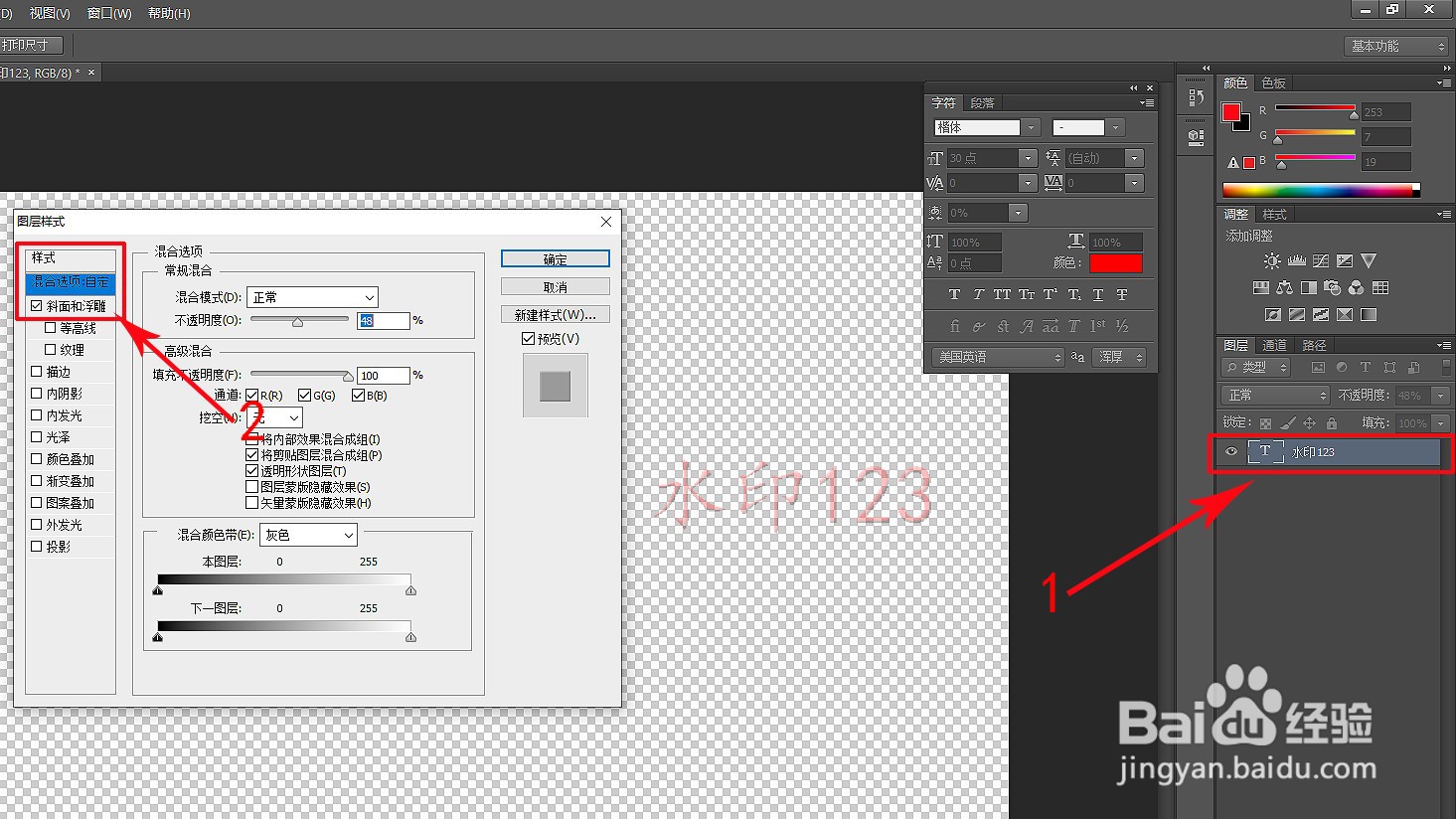Viewport: 1456px width, 819px height.
Task: Enable 投影 style checkbox
Action: pyautogui.click(x=37, y=547)
